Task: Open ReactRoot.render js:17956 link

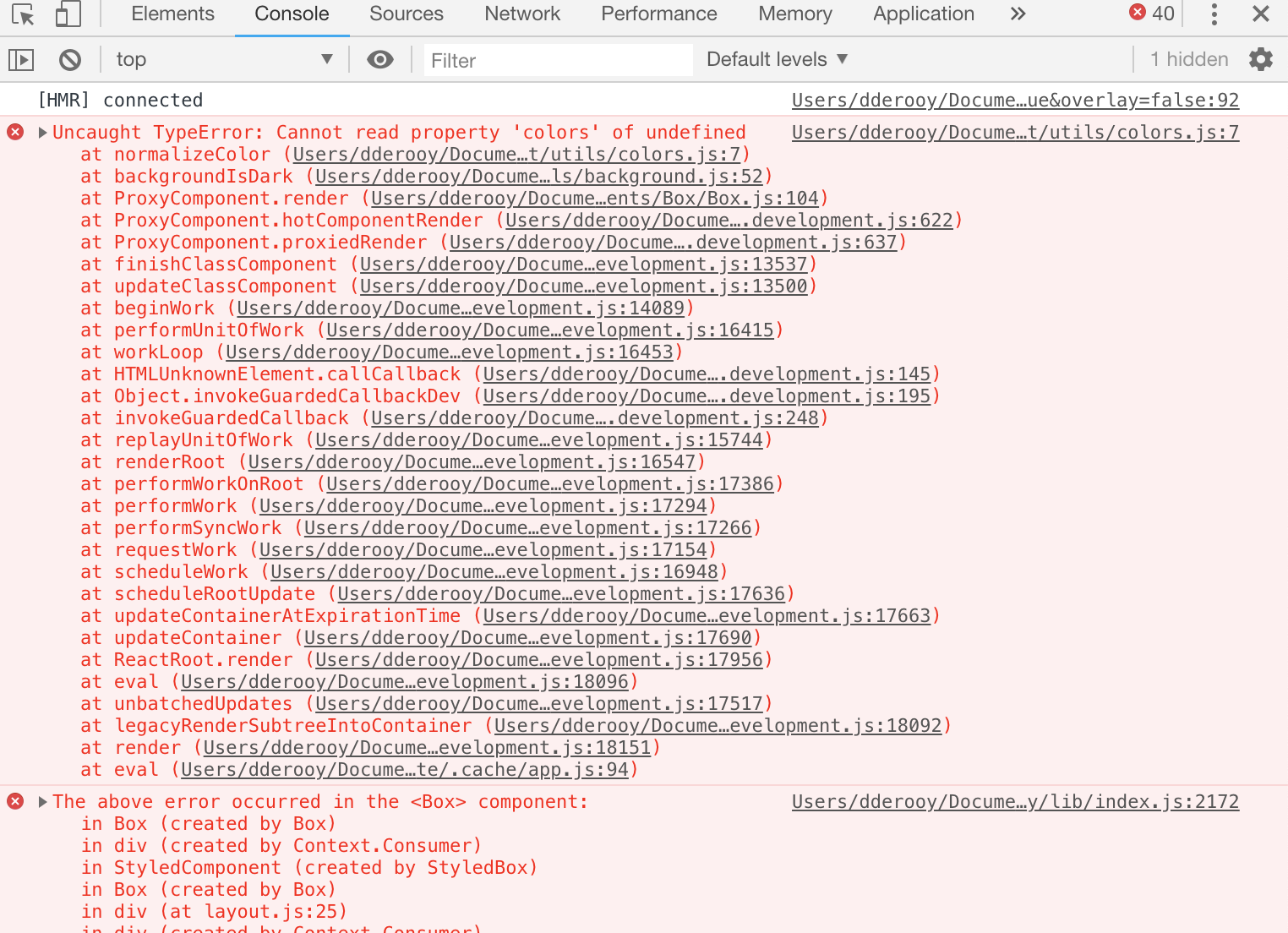Action: coord(539,659)
